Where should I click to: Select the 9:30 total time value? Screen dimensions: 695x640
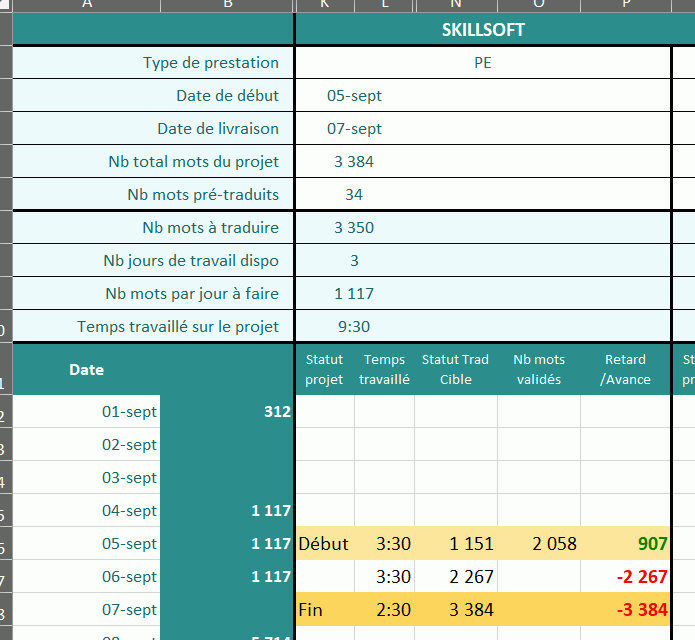tap(354, 327)
